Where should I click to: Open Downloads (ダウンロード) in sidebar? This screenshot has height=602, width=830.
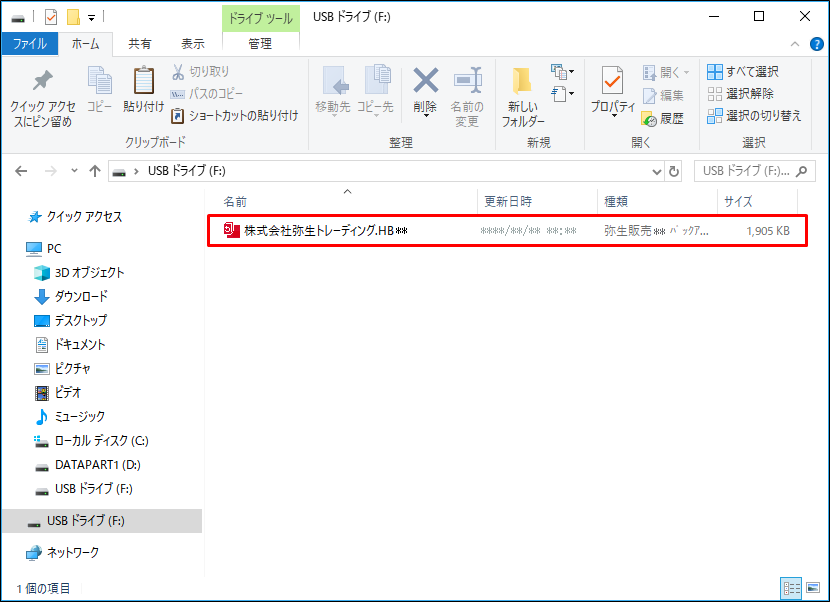pyautogui.click(x=71, y=296)
